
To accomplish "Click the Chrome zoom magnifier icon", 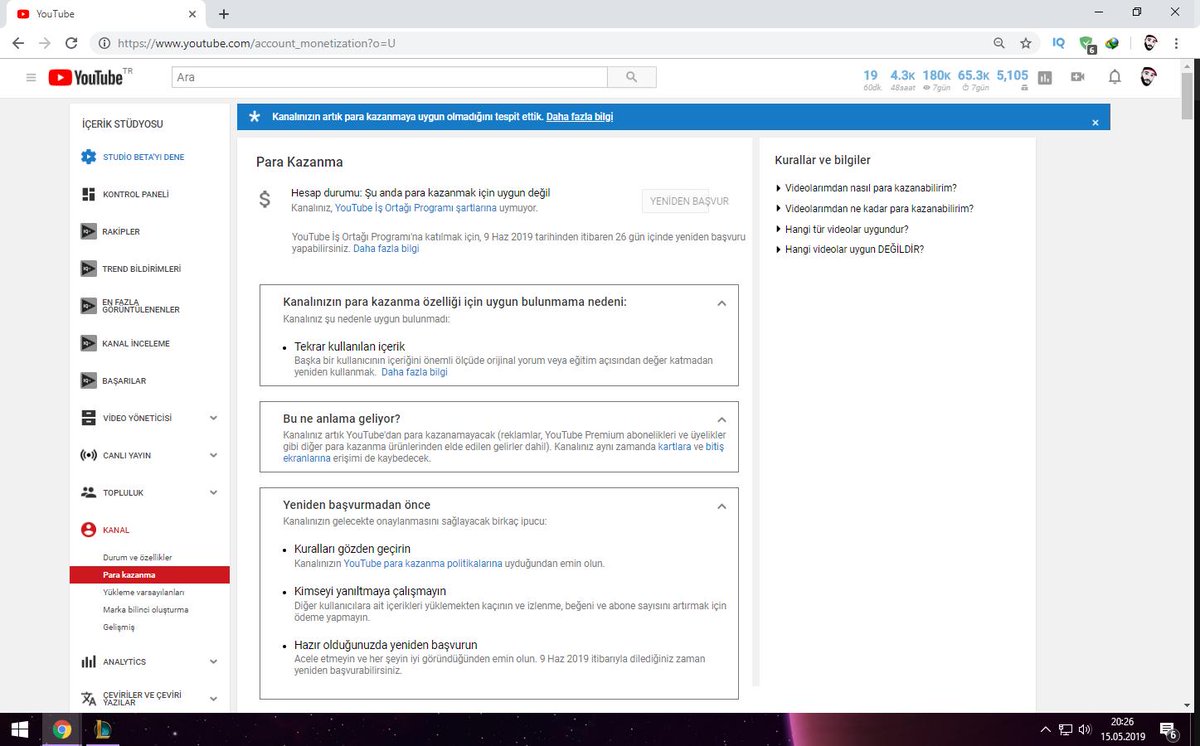I will 999,43.
